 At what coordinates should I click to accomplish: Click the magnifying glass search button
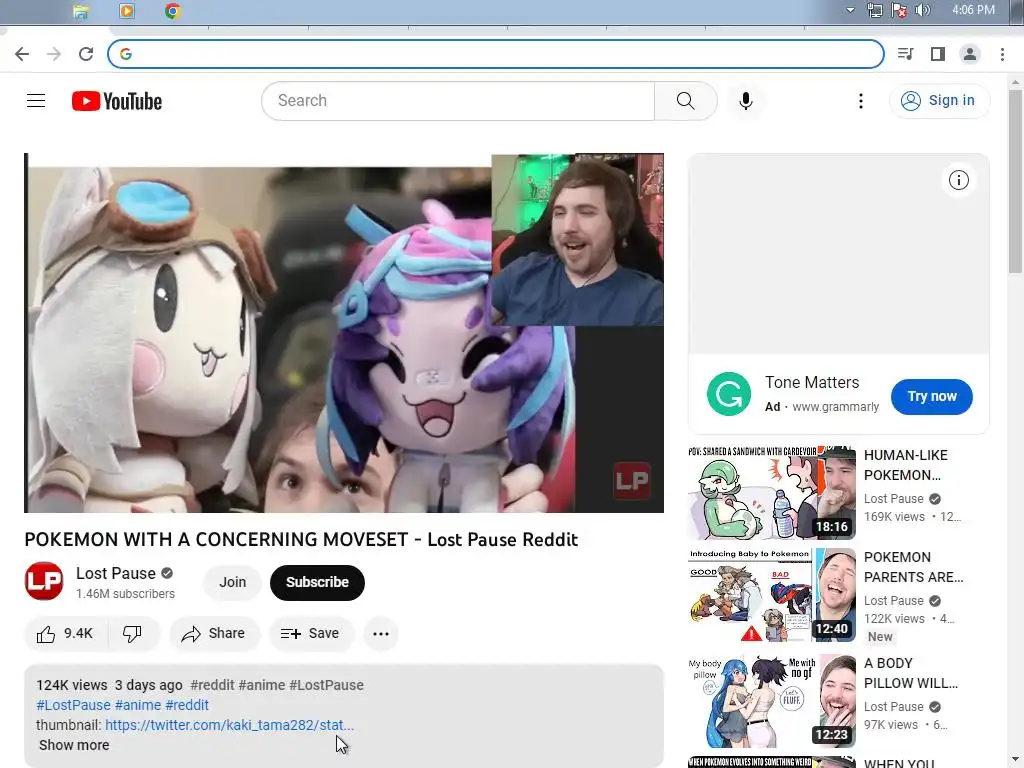pyautogui.click(x=686, y=101)
